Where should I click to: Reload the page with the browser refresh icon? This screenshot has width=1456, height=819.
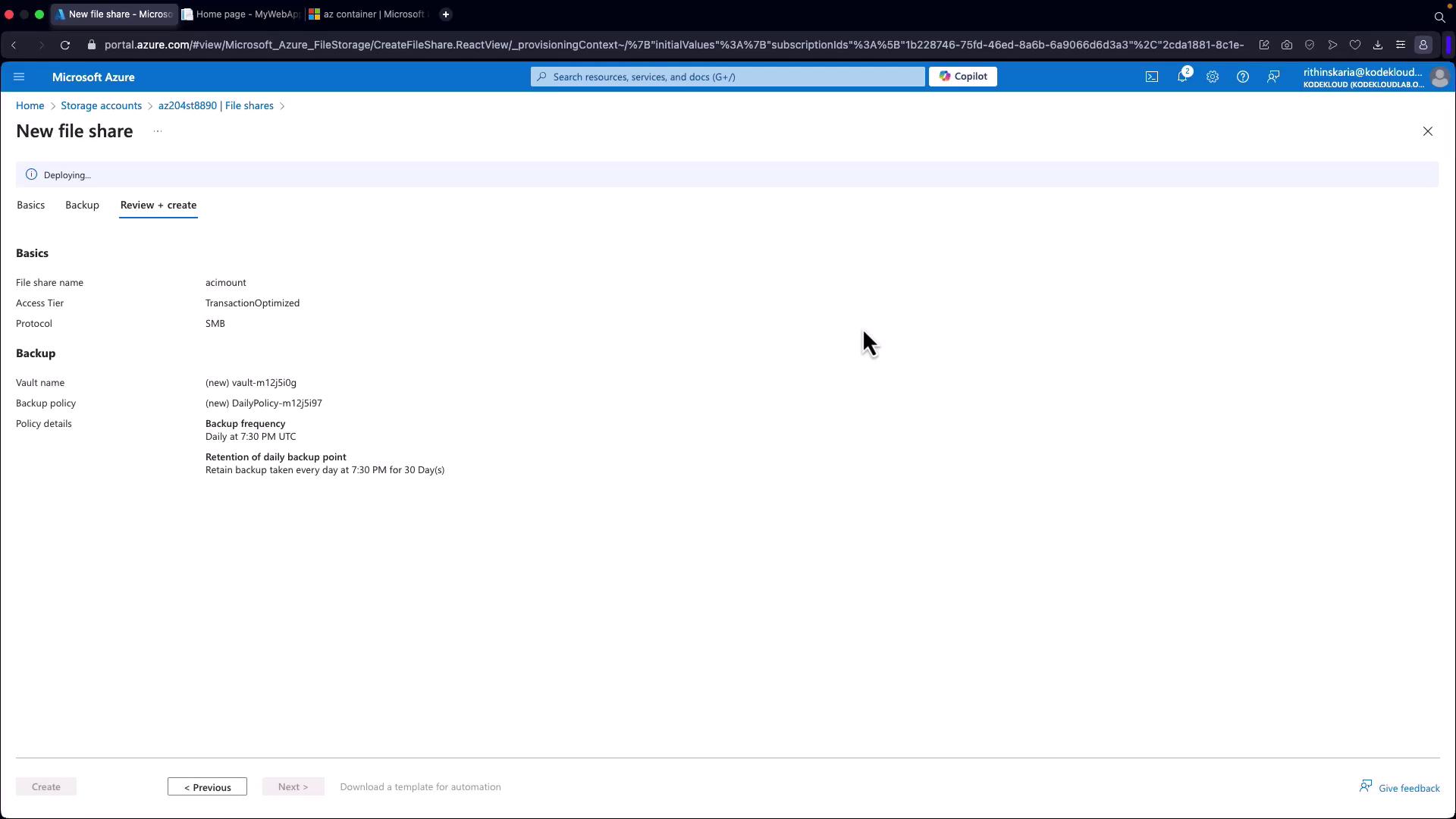tap(65, 45)
